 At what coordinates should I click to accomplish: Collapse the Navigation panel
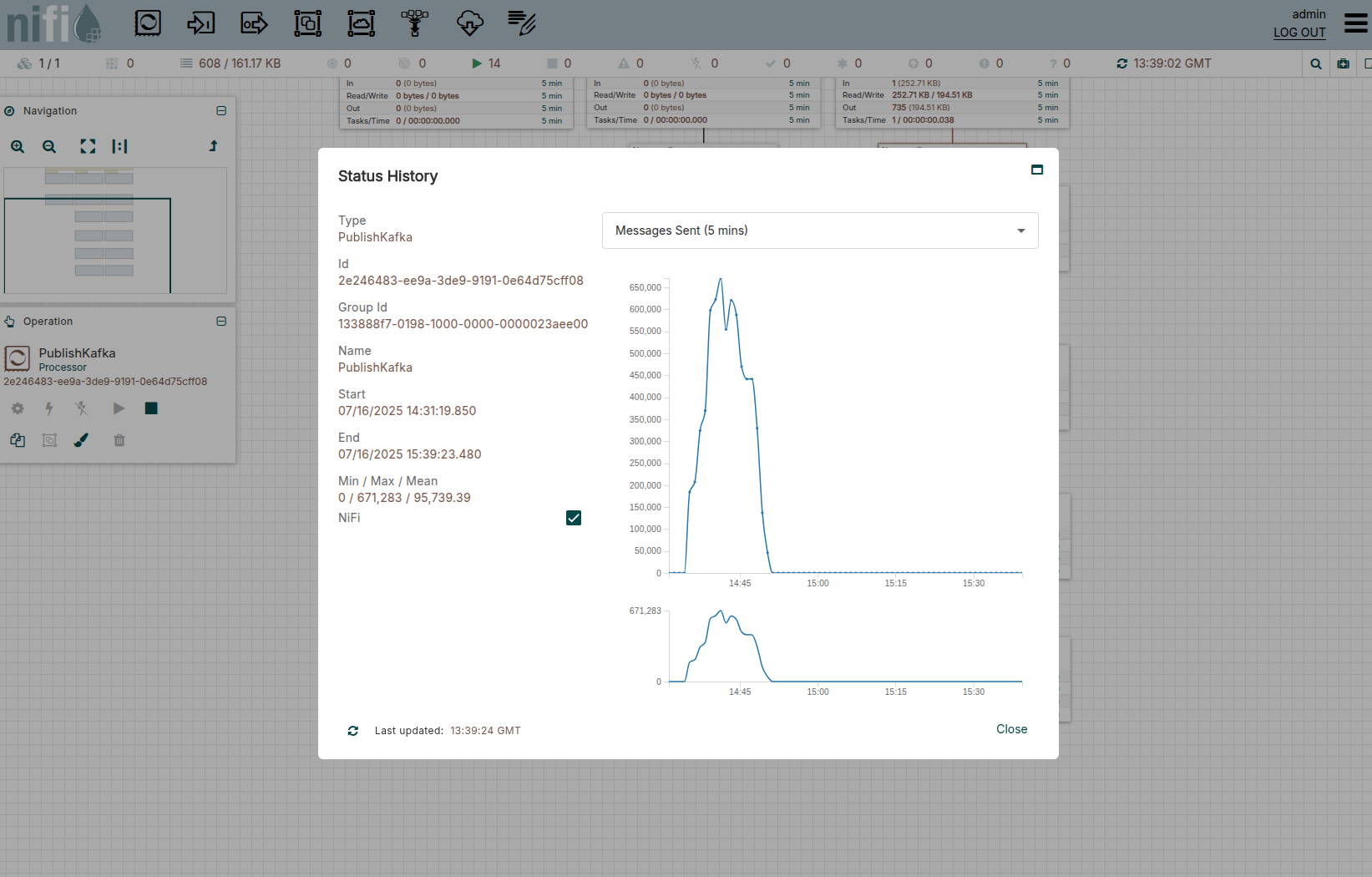[x=221, y=111]
